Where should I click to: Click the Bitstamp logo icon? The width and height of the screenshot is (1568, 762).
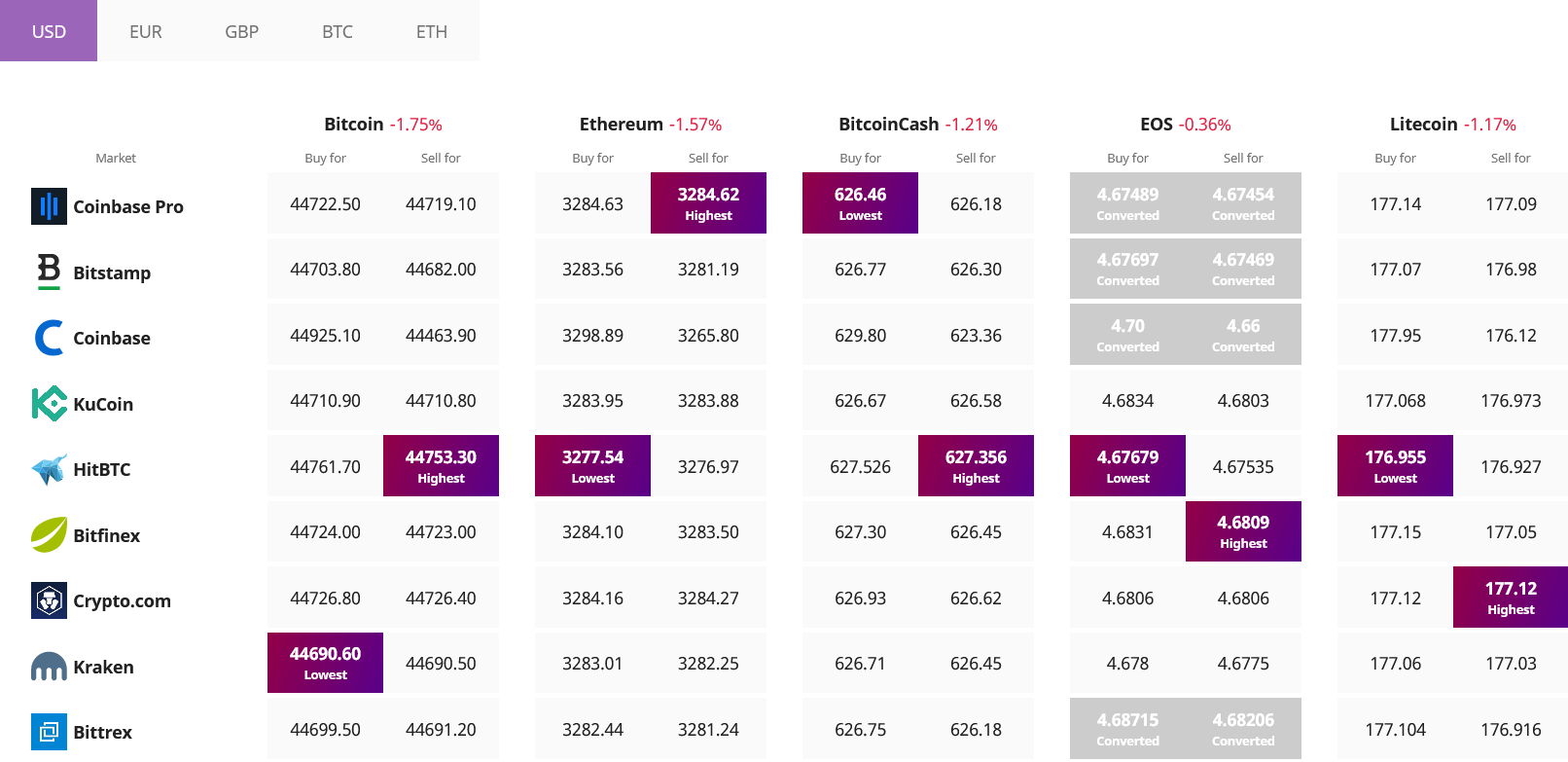49,272
